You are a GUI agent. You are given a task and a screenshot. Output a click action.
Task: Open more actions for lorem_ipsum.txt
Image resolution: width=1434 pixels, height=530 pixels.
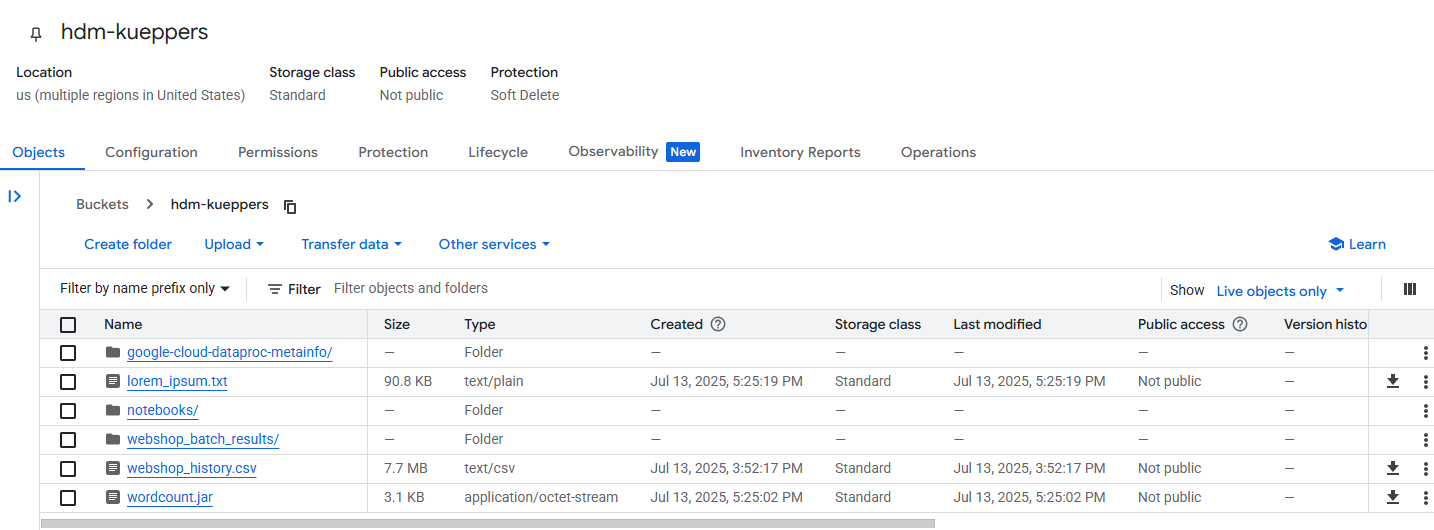tap(1425, 381)
